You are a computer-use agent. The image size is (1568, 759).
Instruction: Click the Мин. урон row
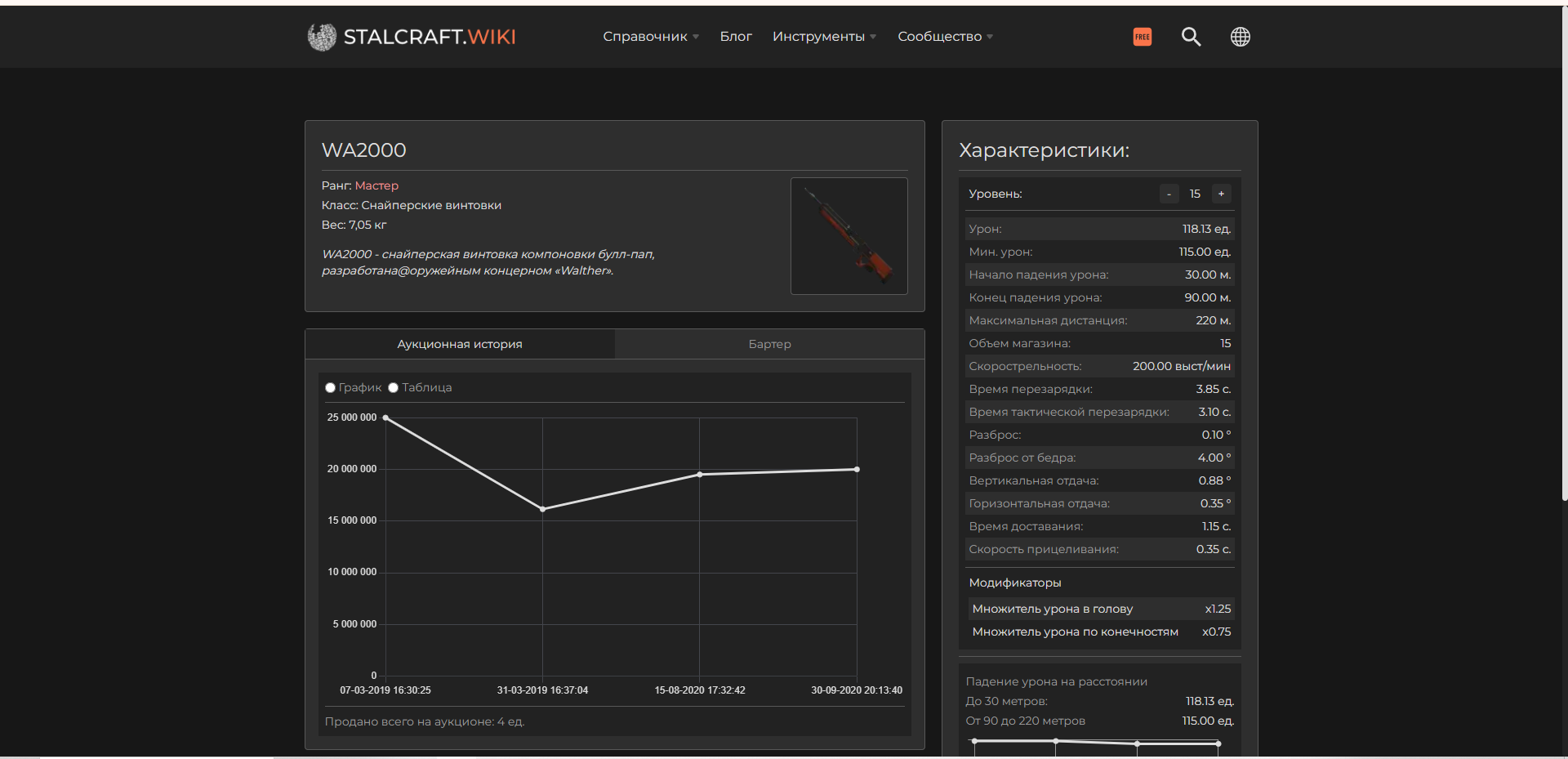pyautogui.click(x=1099, y=252)
